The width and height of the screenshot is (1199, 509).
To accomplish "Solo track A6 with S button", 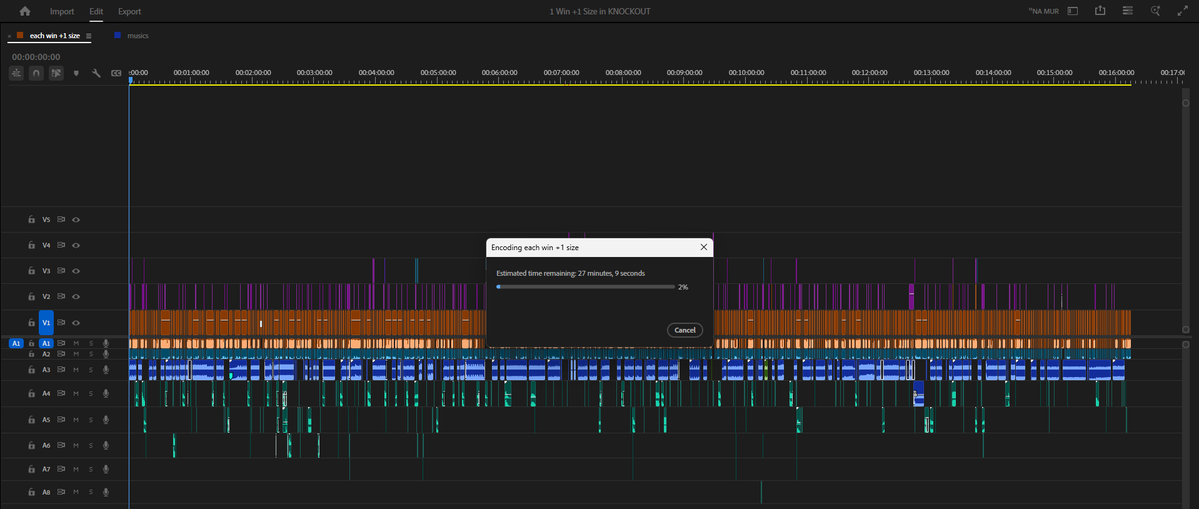I will point(91,445).
